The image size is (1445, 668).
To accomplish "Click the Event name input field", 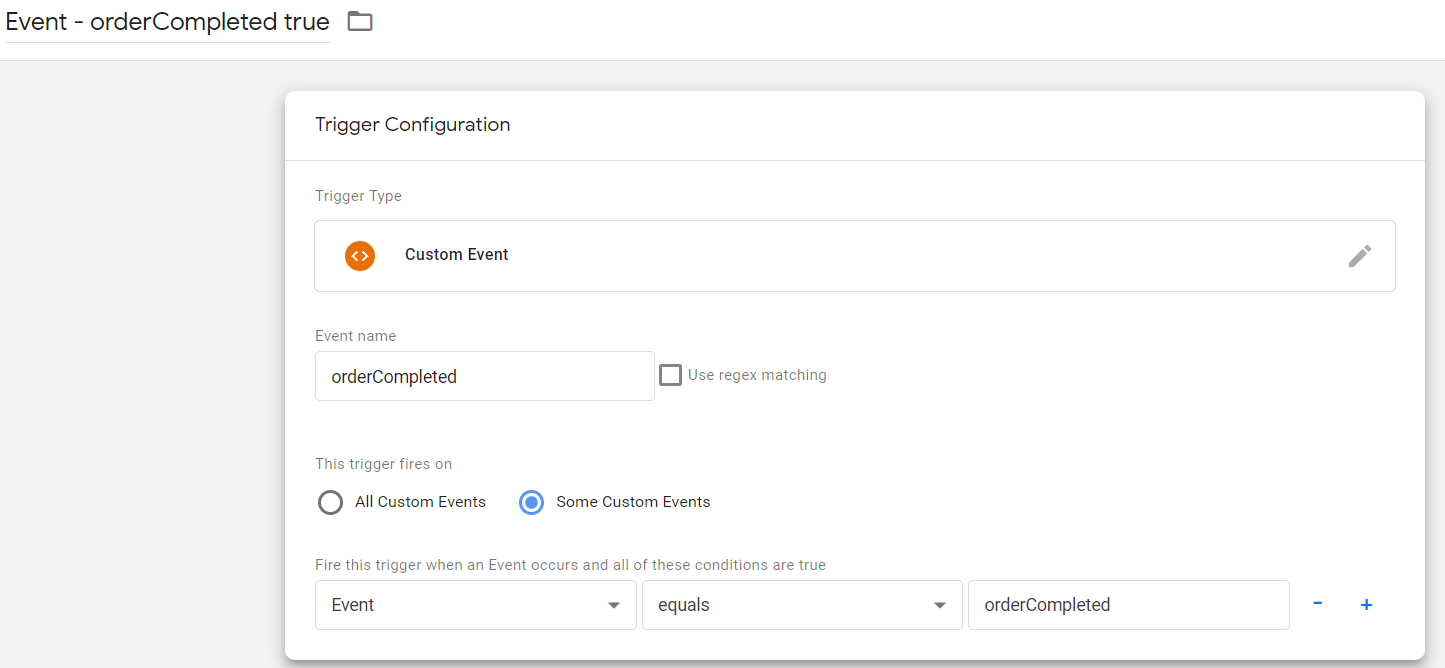I will [484, 377].
